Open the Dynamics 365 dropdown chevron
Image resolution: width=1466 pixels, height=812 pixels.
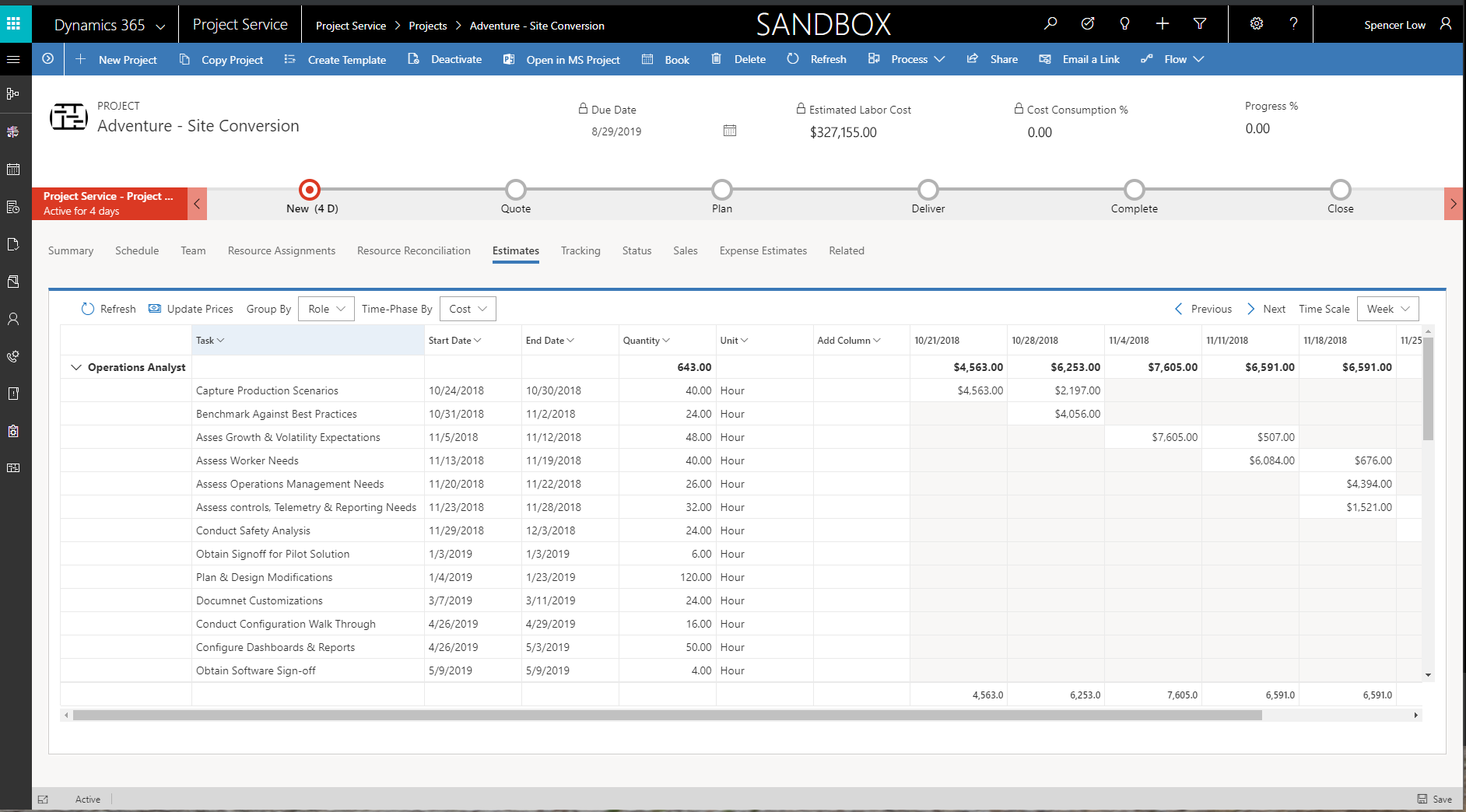pos(160,26)
